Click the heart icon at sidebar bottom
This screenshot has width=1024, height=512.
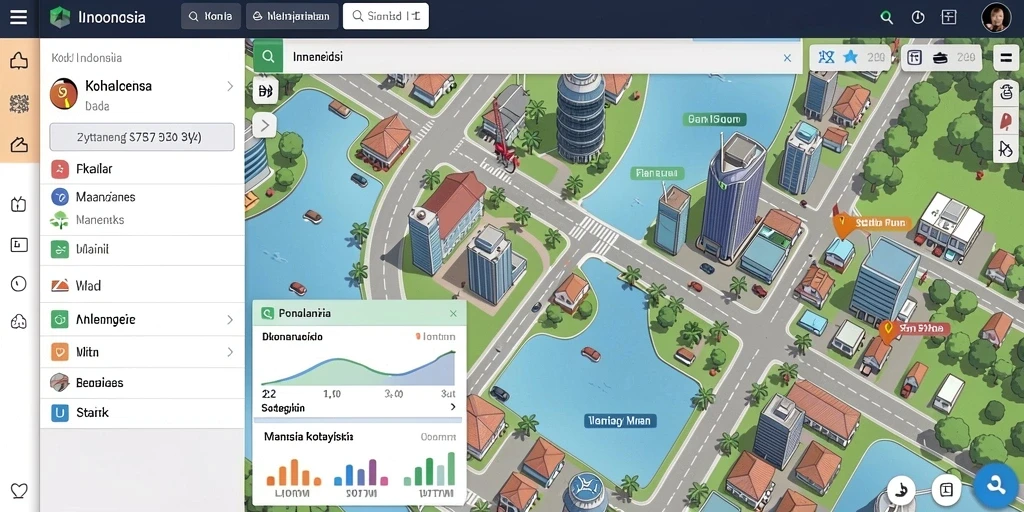click(x=19, y=490)
